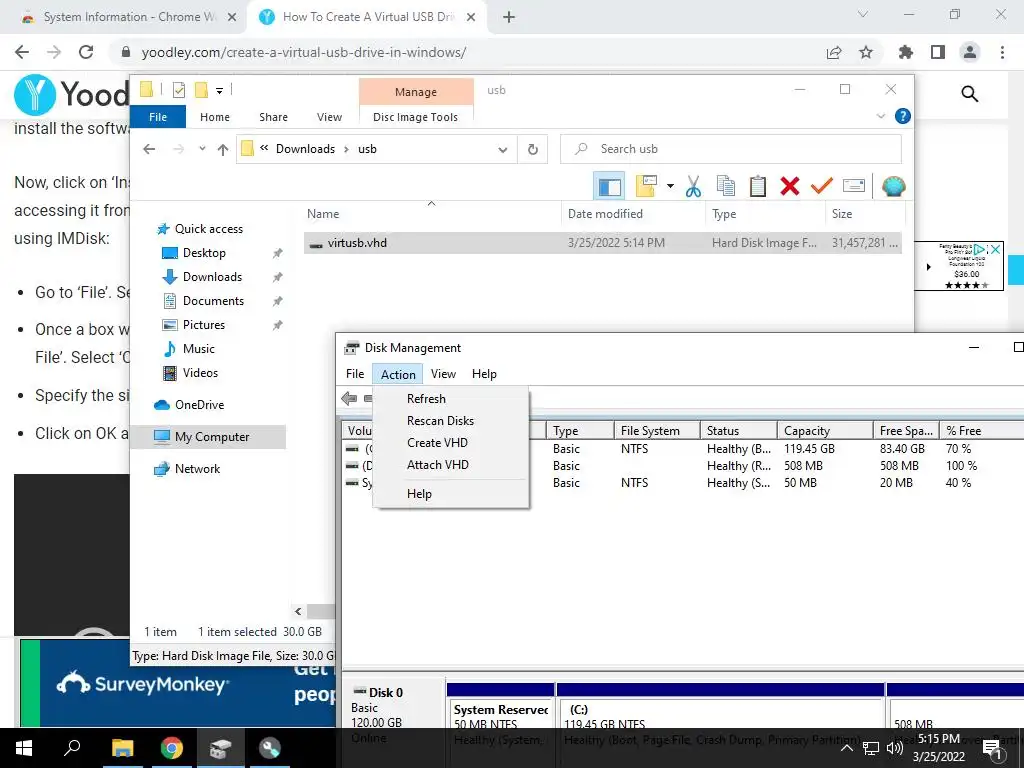Click the back arrow in Disk Management toolbar
This screenshot has width=1024, height=768.
[349, 398]
